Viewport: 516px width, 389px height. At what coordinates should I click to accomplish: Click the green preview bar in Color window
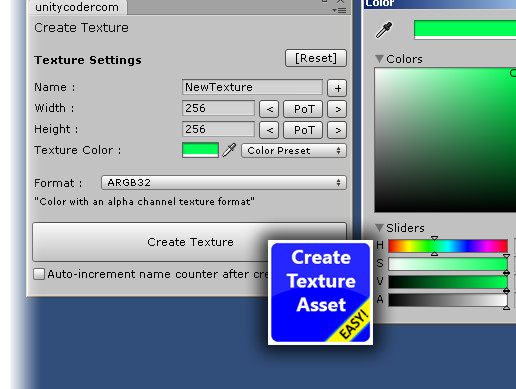coord(465,30)
